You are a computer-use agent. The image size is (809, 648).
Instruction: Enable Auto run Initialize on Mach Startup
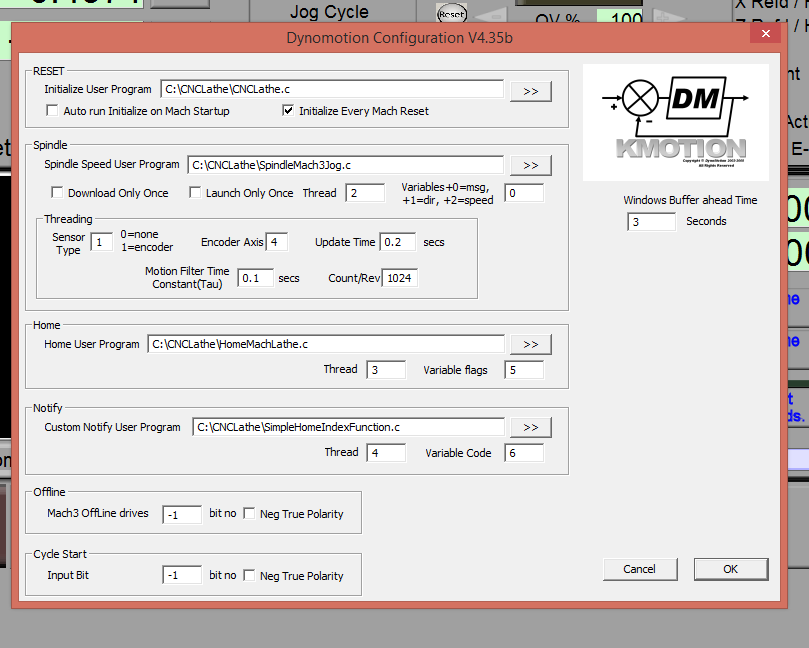54,112
